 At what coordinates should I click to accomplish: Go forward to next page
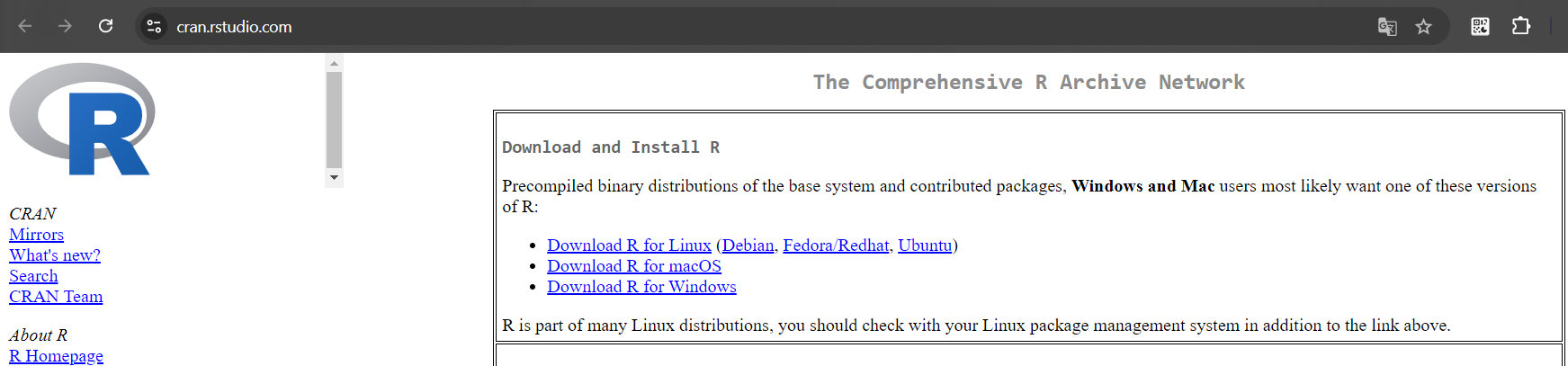(x=65, y=26)
